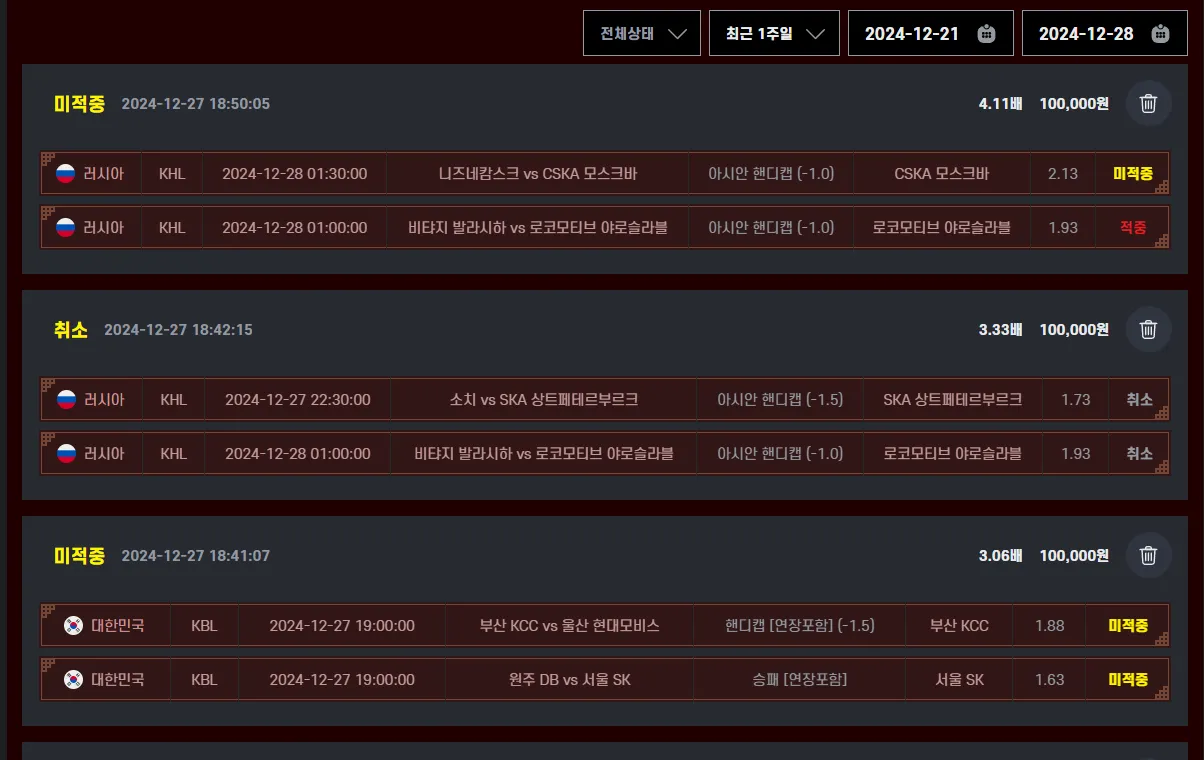Click the 부산 KCC pick cell

click(x=959, y=625)
